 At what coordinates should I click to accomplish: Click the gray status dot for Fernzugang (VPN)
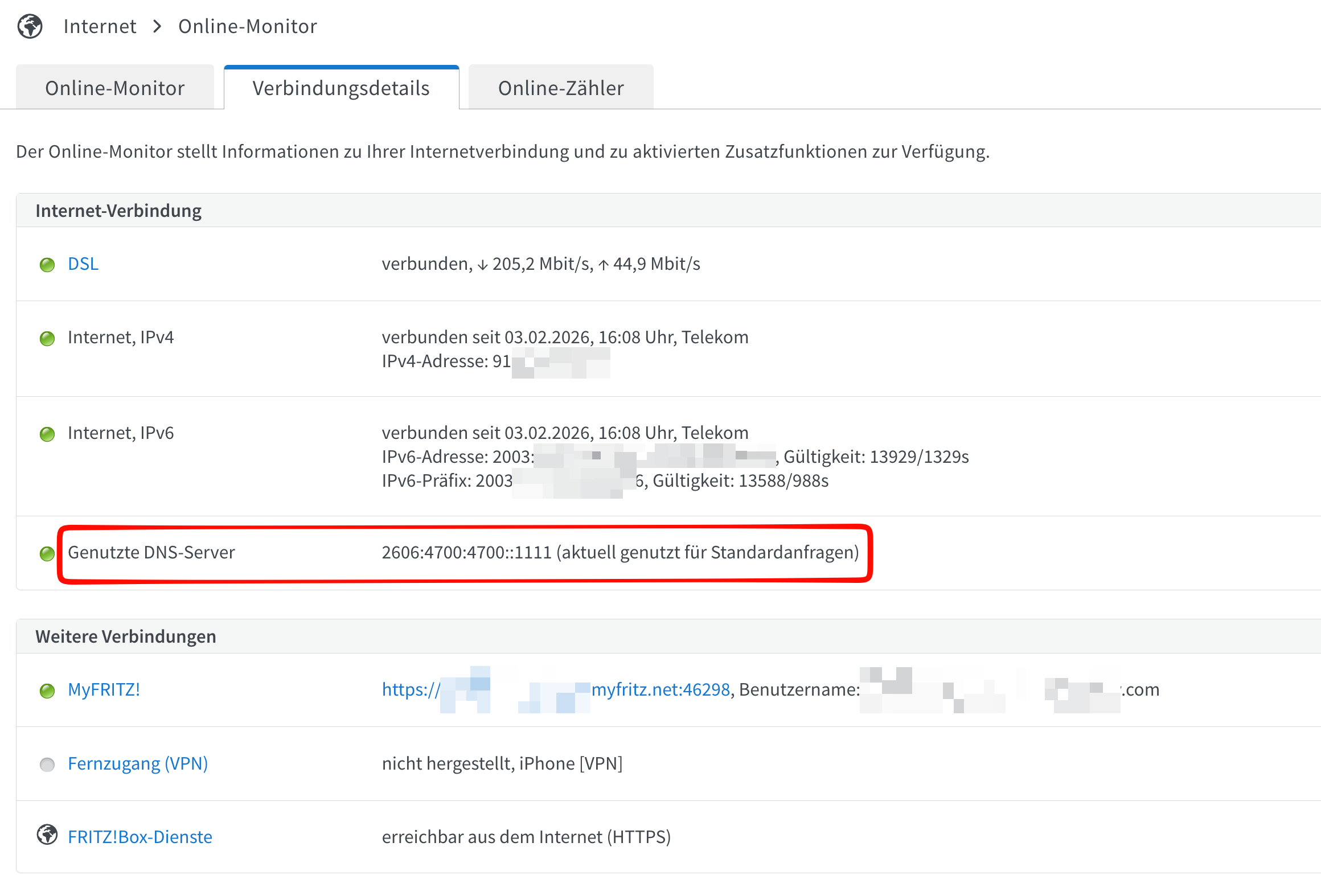pos(47,765)
